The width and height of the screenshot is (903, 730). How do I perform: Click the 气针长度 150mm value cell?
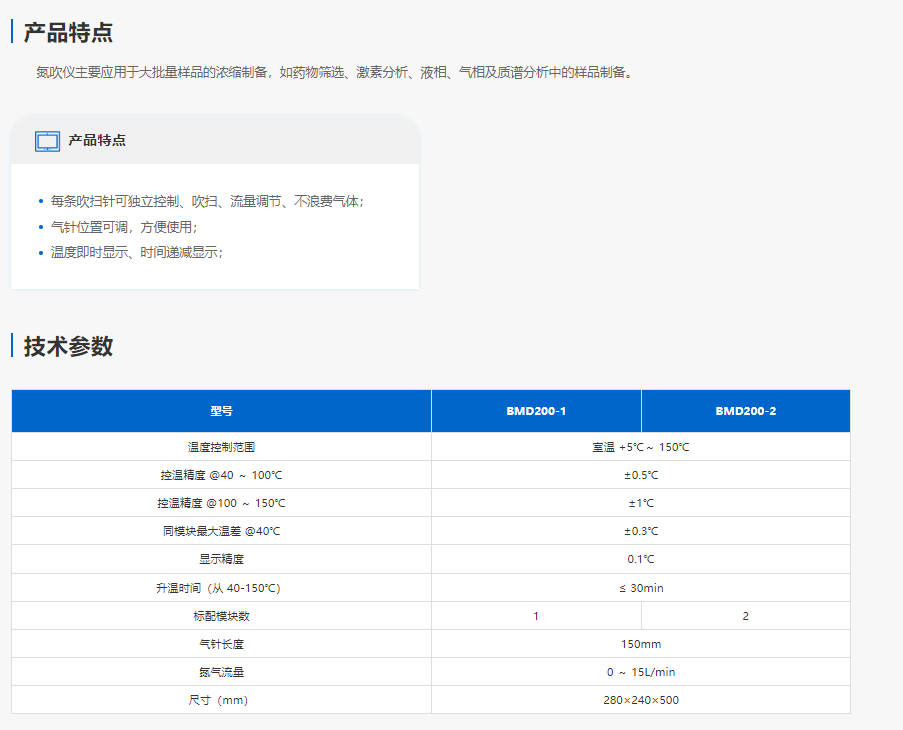pyautogui.click(x=640, y=644)
